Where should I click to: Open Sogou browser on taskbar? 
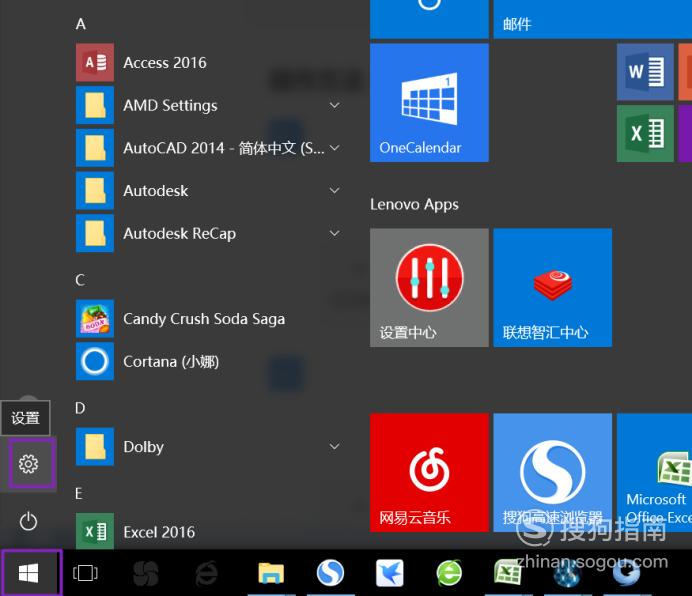[330, 573]
